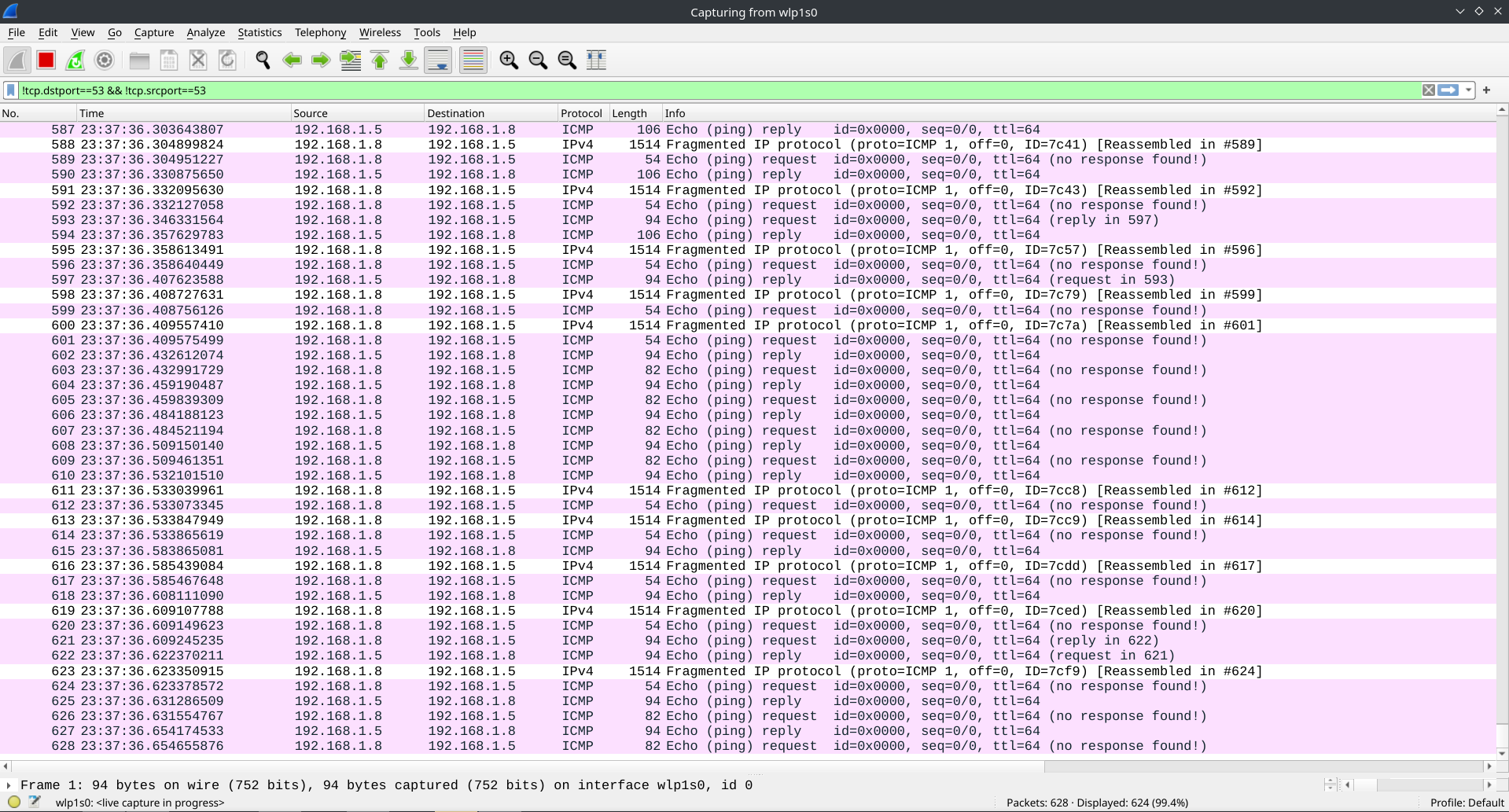Open the display filter history dropdown
Viewport: 1509px width, 812px height.
[1469, 90]
